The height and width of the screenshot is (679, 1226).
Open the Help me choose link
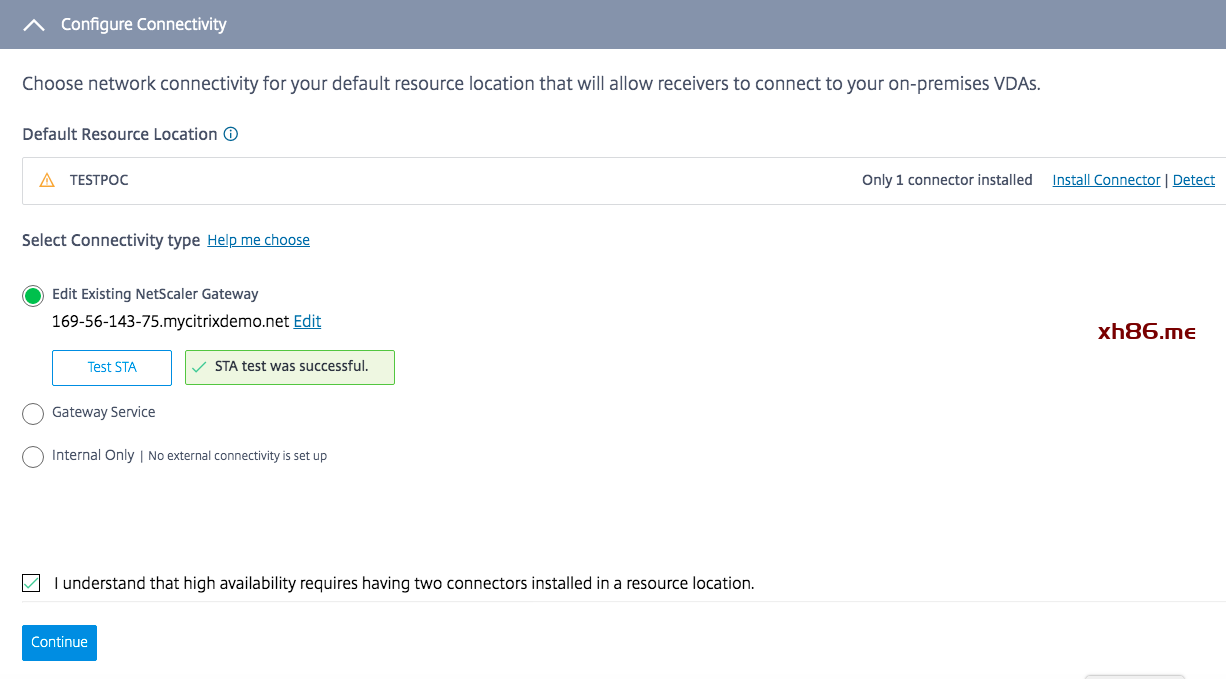[258, 240]
